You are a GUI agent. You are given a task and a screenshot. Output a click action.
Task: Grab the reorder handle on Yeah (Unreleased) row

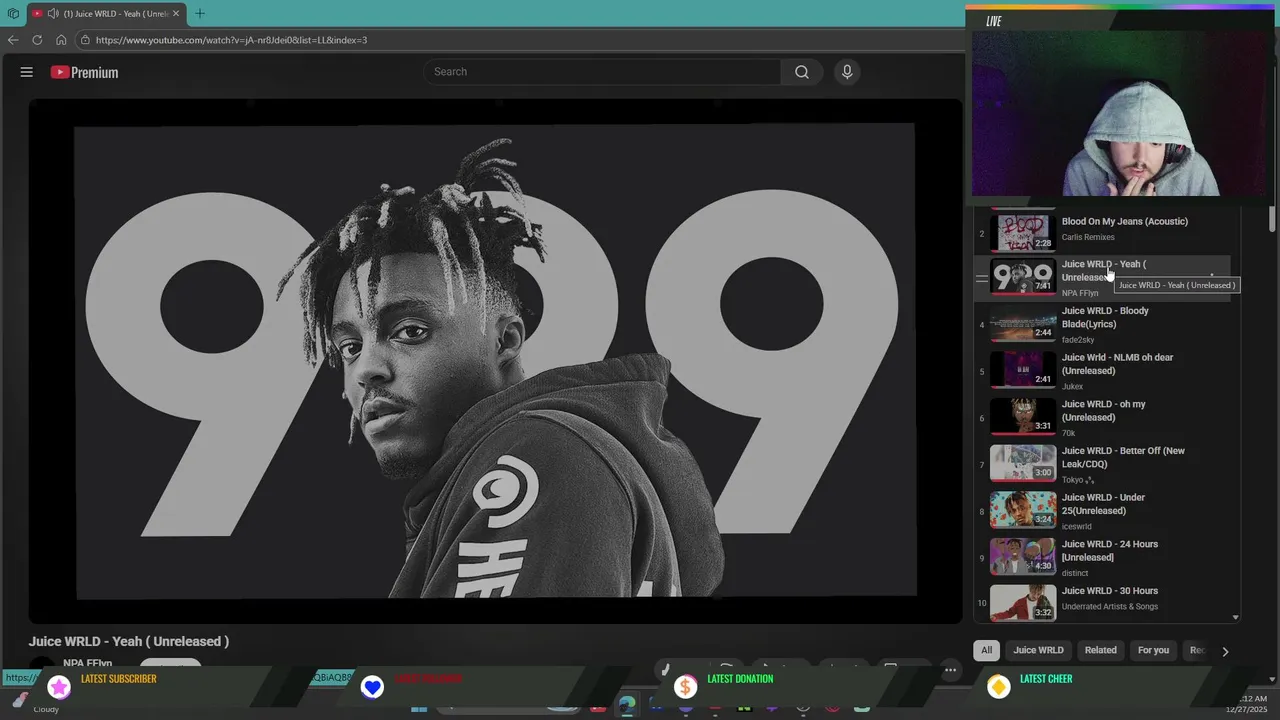coord(981,278)
